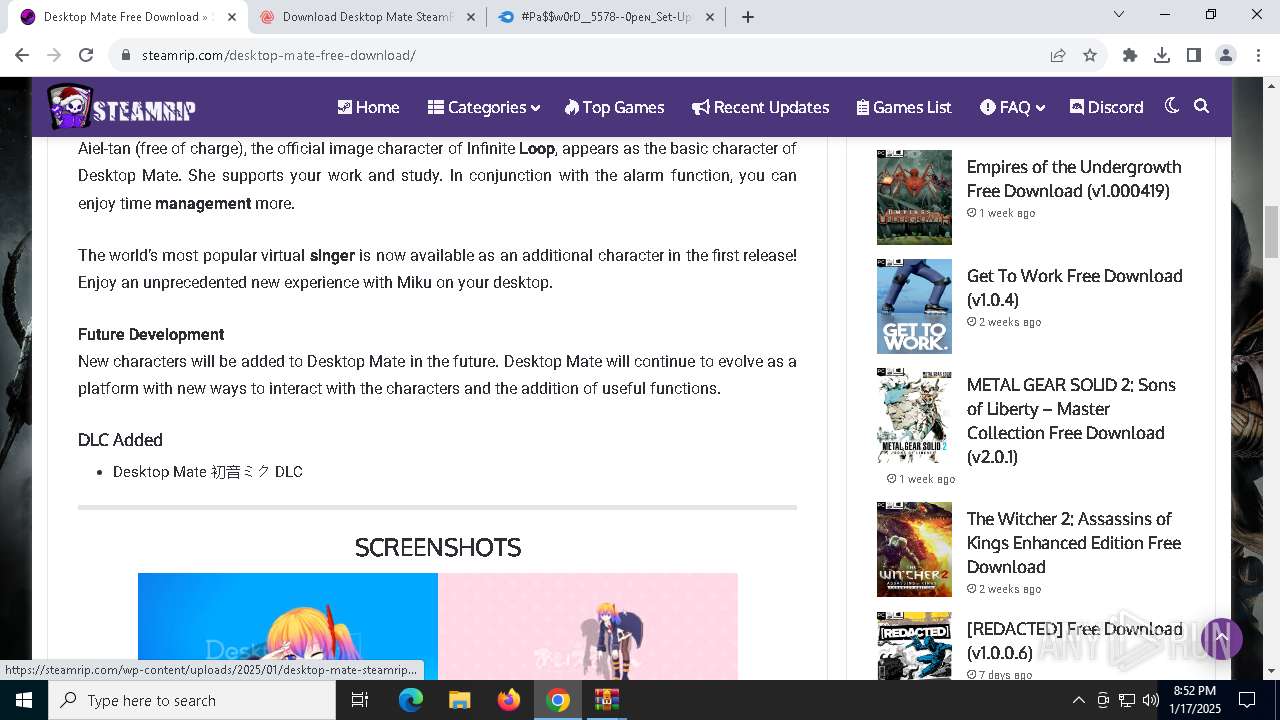Click the "Future Development" heading
1280x720 pixels.
(151, 334)
